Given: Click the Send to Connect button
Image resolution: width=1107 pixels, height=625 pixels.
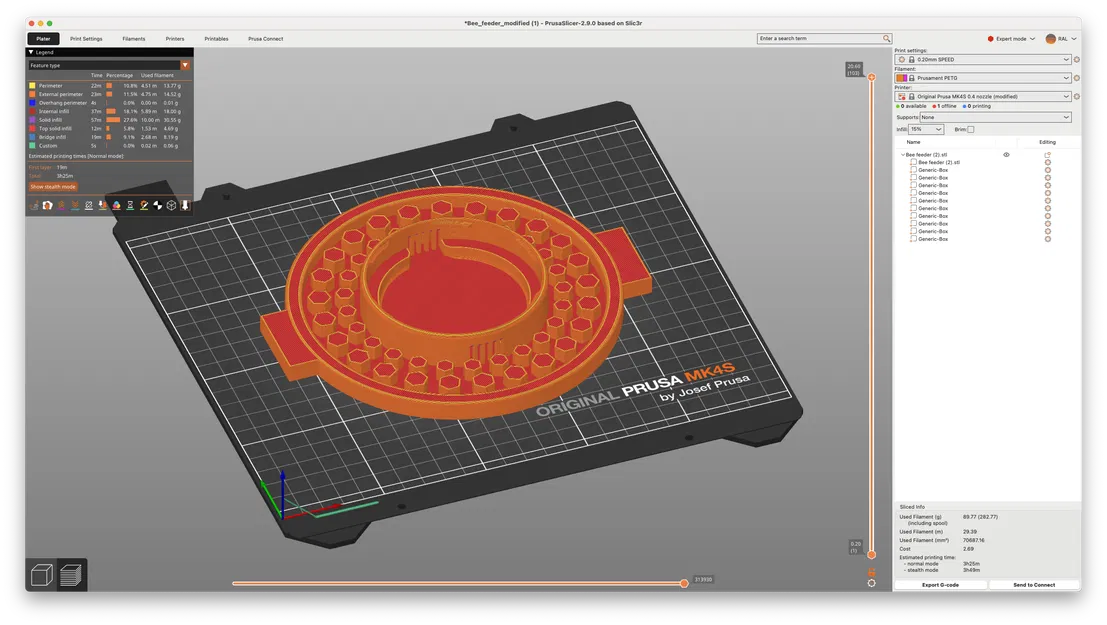Looking at the screenshot, I should click(1034, 585).
